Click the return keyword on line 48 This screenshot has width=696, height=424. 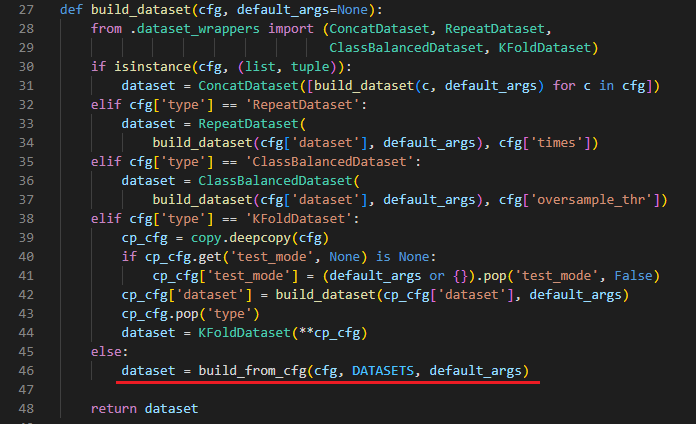coord(114,408)
